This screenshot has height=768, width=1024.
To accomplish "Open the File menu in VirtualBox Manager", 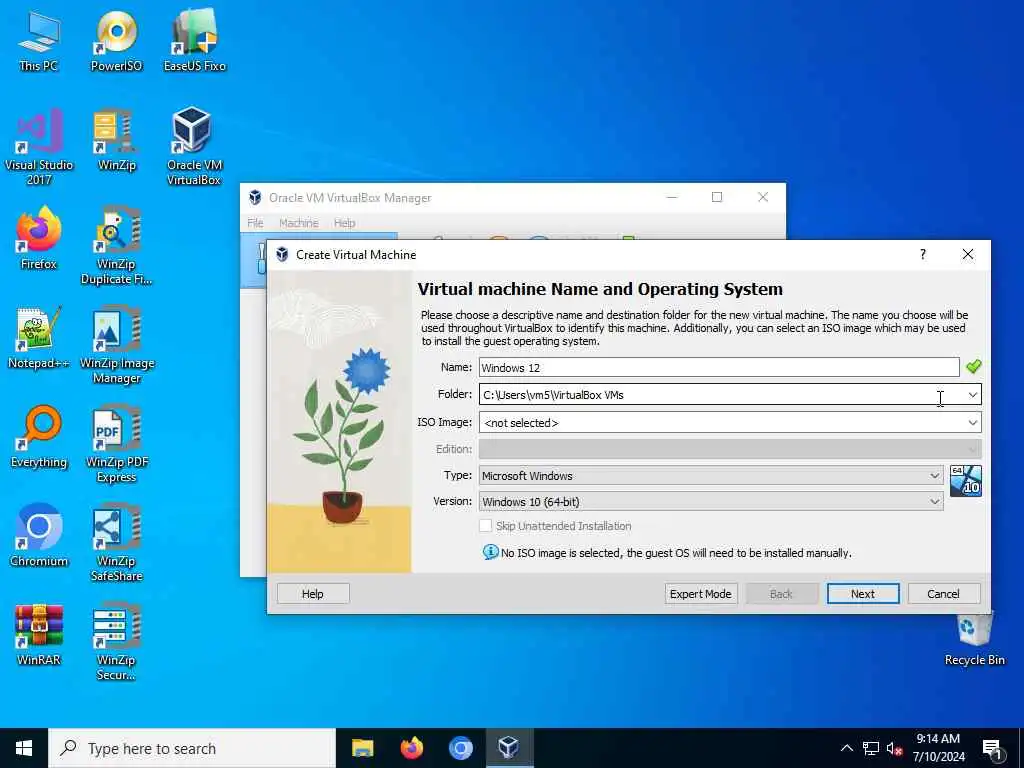I will tap(255, 223).
